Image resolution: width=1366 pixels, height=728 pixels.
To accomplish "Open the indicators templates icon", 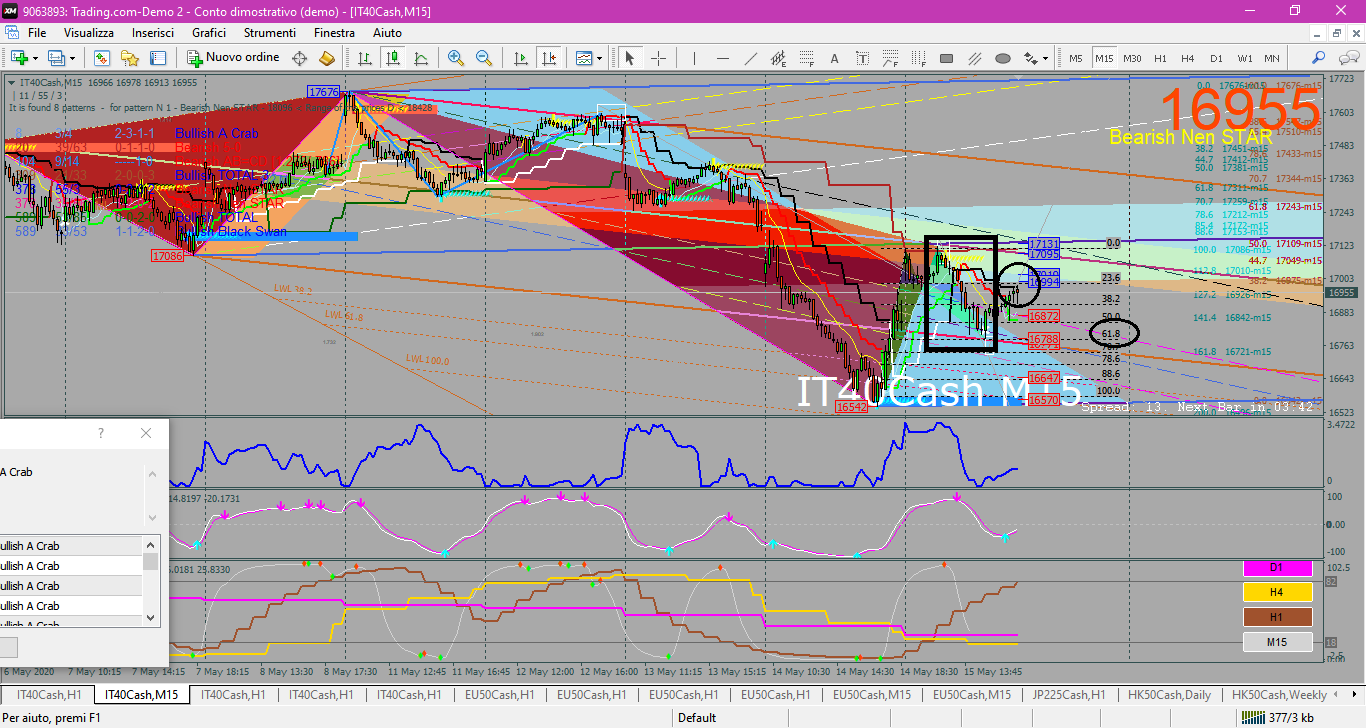I will point(584,58).
